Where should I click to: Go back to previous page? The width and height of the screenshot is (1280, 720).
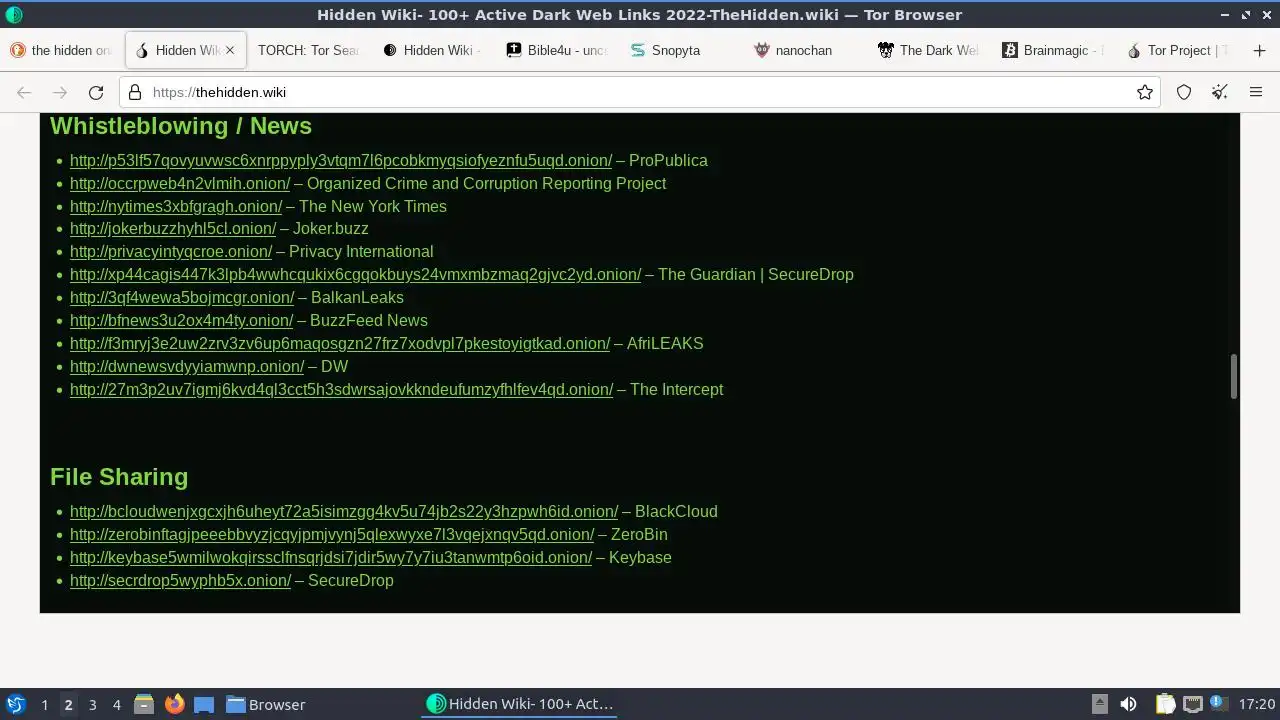(x=24, y=92)
